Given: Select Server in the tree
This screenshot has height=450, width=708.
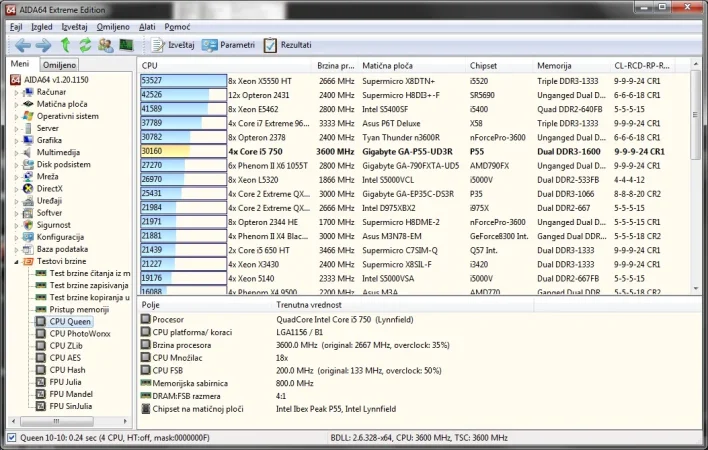Looking at the screenshot, I should click(47, 128).
